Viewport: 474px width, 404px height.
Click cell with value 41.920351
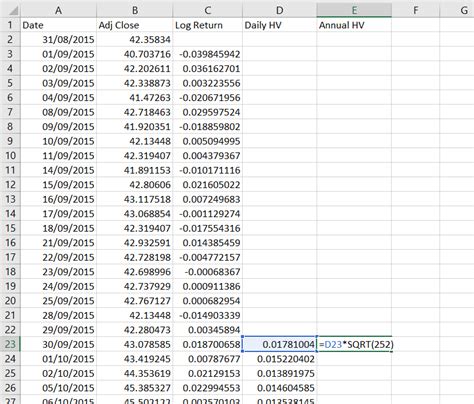pyautogui.click(x=135, y=126)
